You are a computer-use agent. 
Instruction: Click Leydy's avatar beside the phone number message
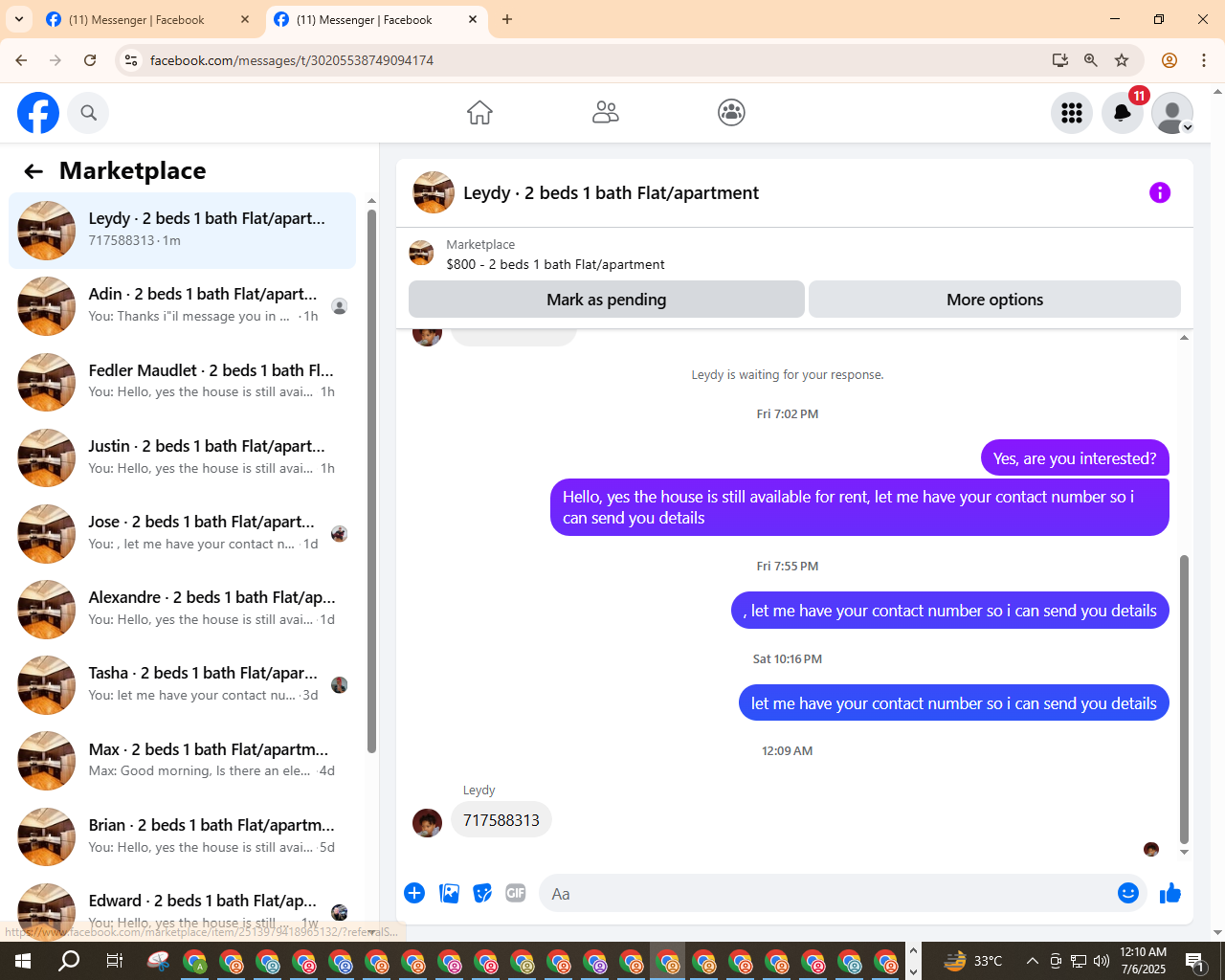coord(427,823)
